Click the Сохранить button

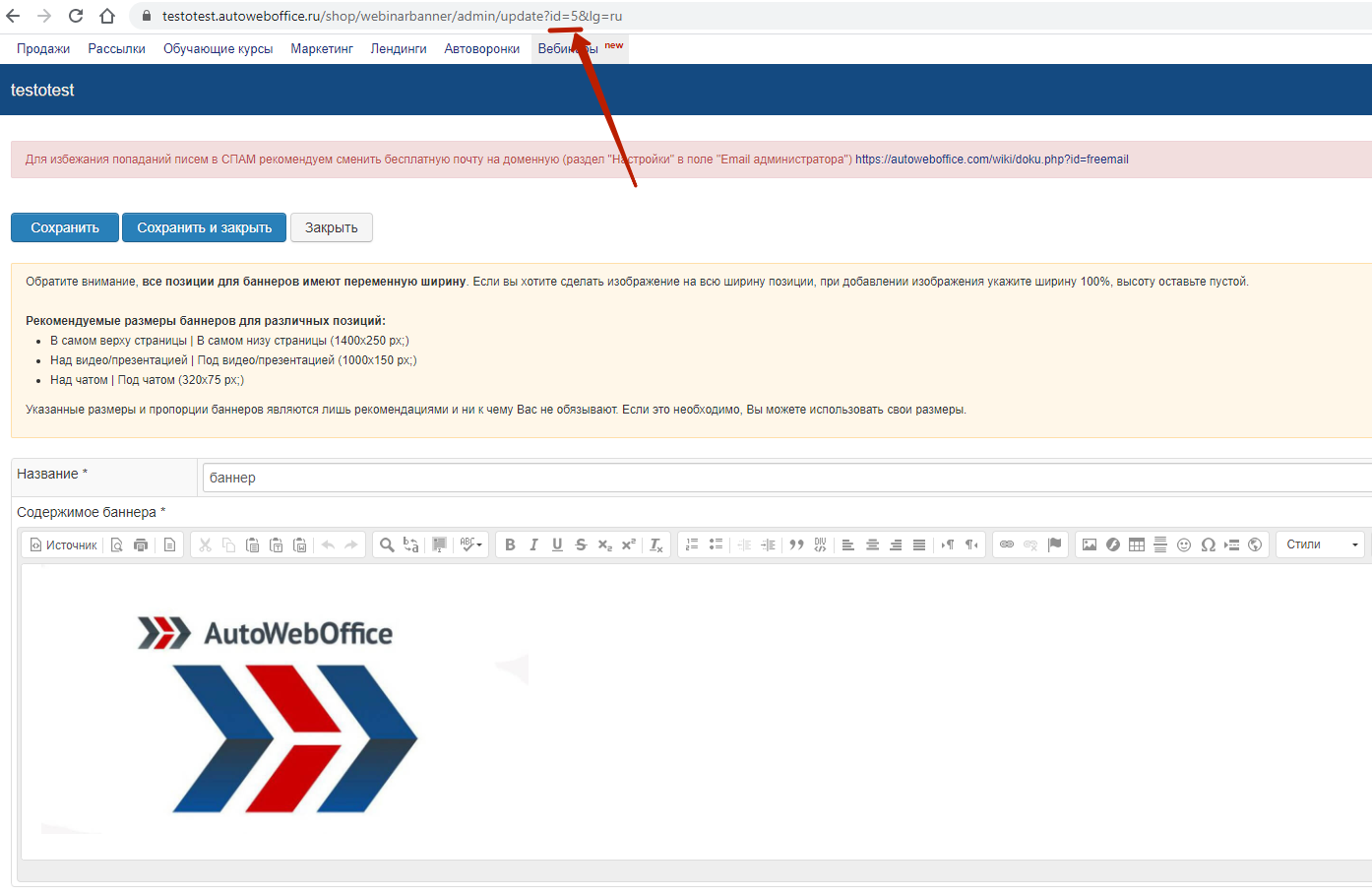pyautogui.click(x=65, y=227)
